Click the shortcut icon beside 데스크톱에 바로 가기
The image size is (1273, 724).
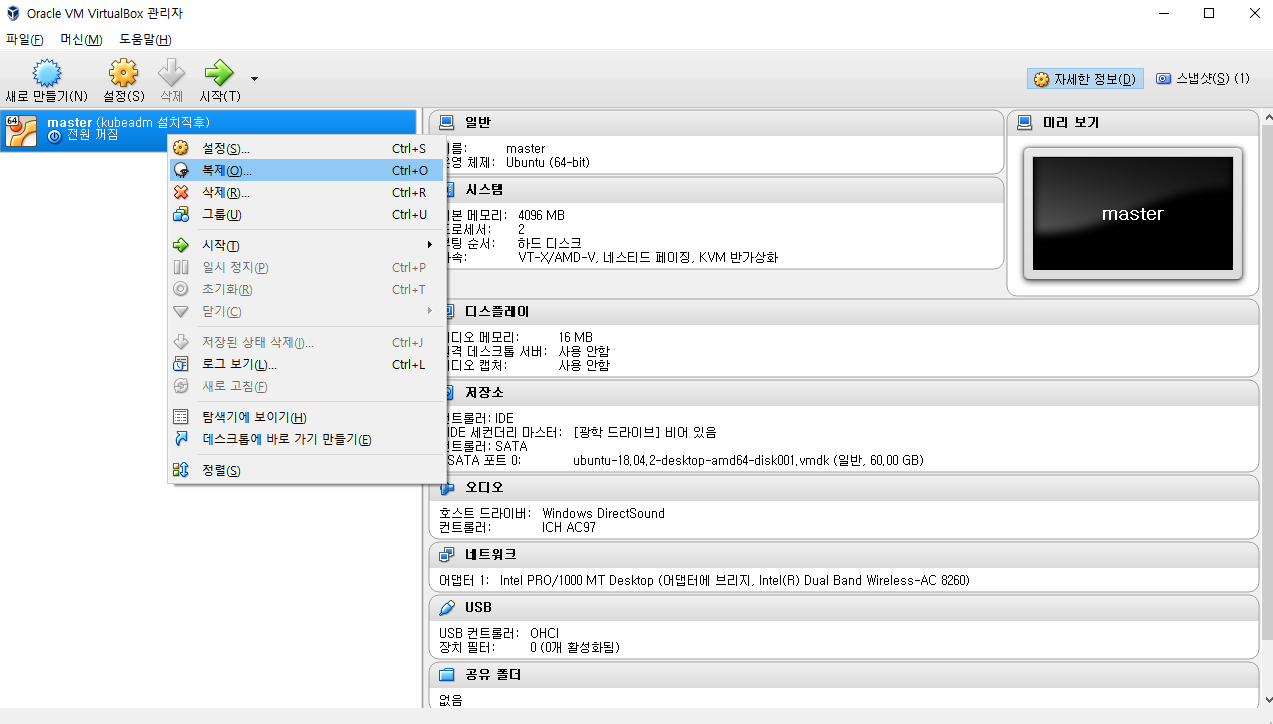pos(181,439)
